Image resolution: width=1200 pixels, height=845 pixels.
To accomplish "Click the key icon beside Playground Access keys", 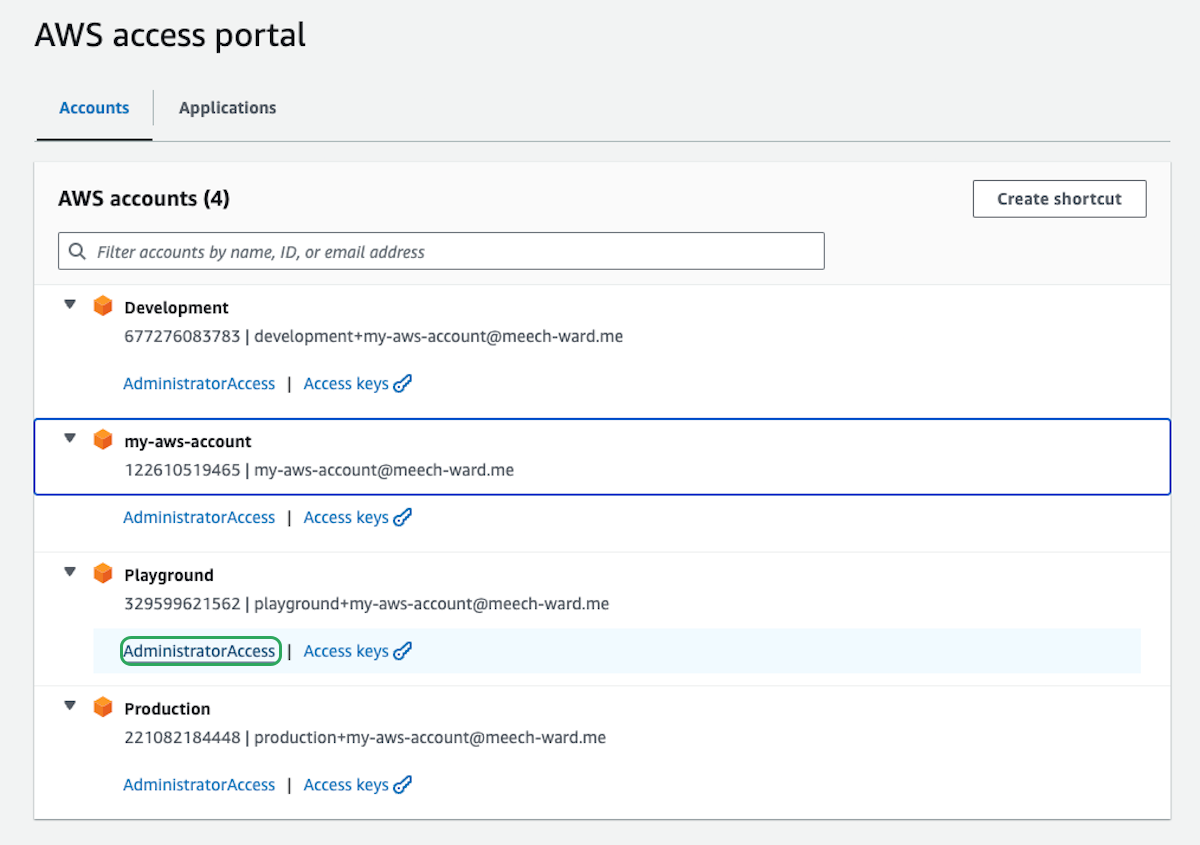I will (403, 652).
